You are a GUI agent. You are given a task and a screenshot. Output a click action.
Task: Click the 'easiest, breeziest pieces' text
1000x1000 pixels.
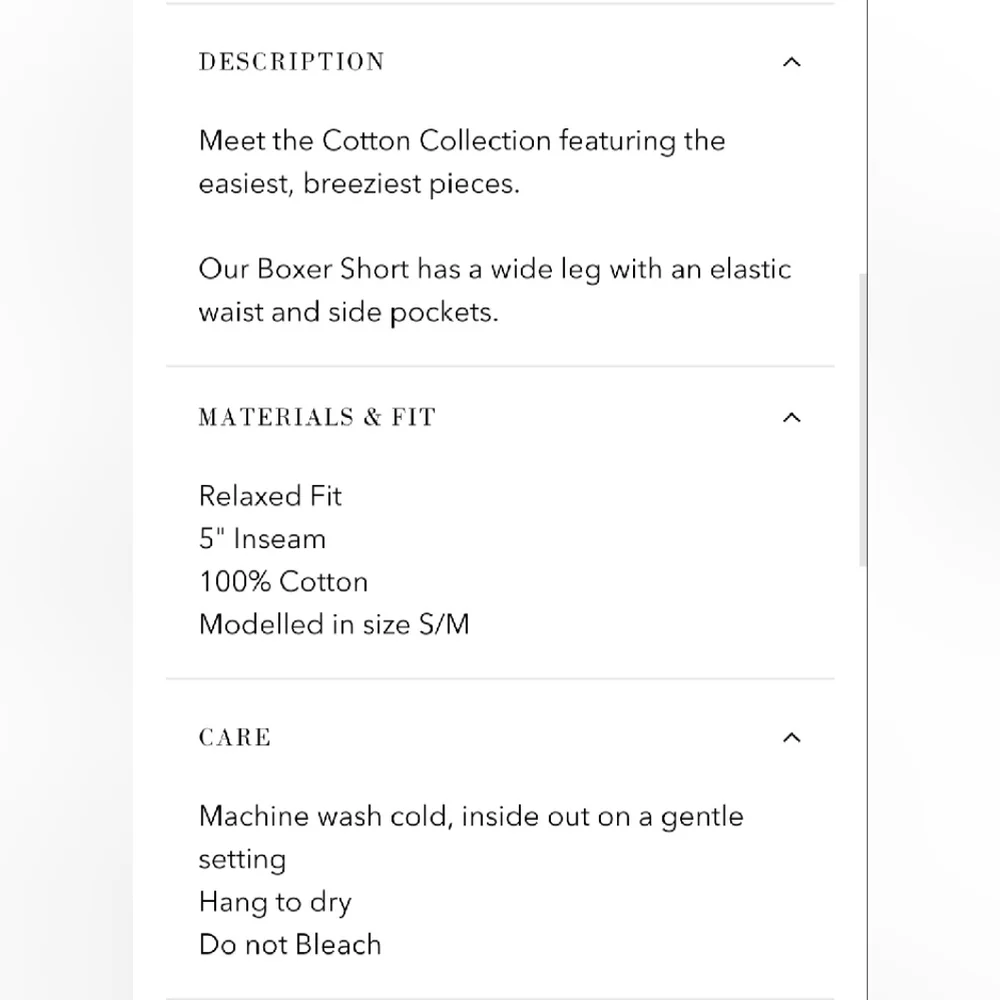(x=359, y=185)
